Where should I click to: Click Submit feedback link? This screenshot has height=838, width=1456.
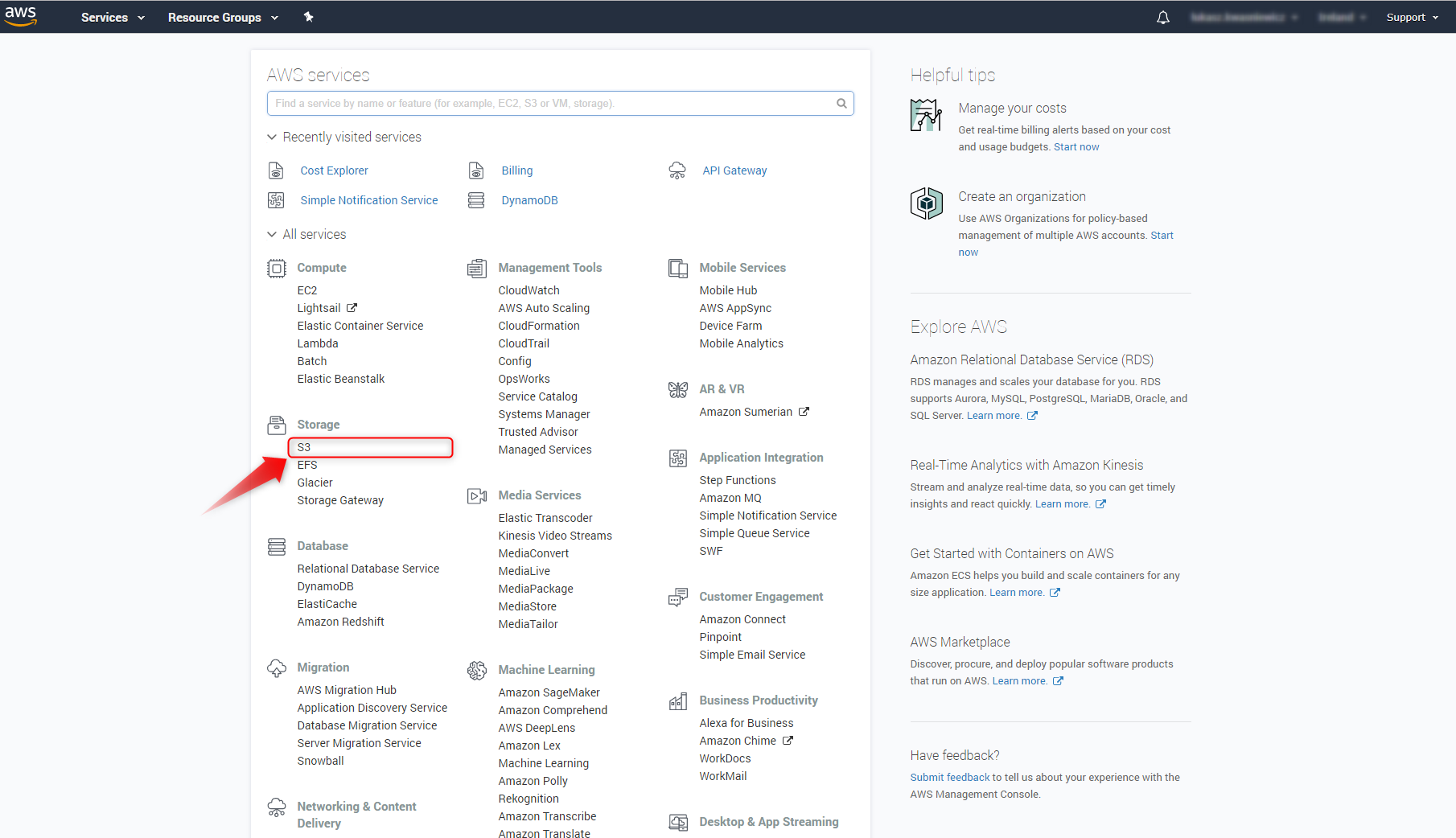[x=950, y=777]
